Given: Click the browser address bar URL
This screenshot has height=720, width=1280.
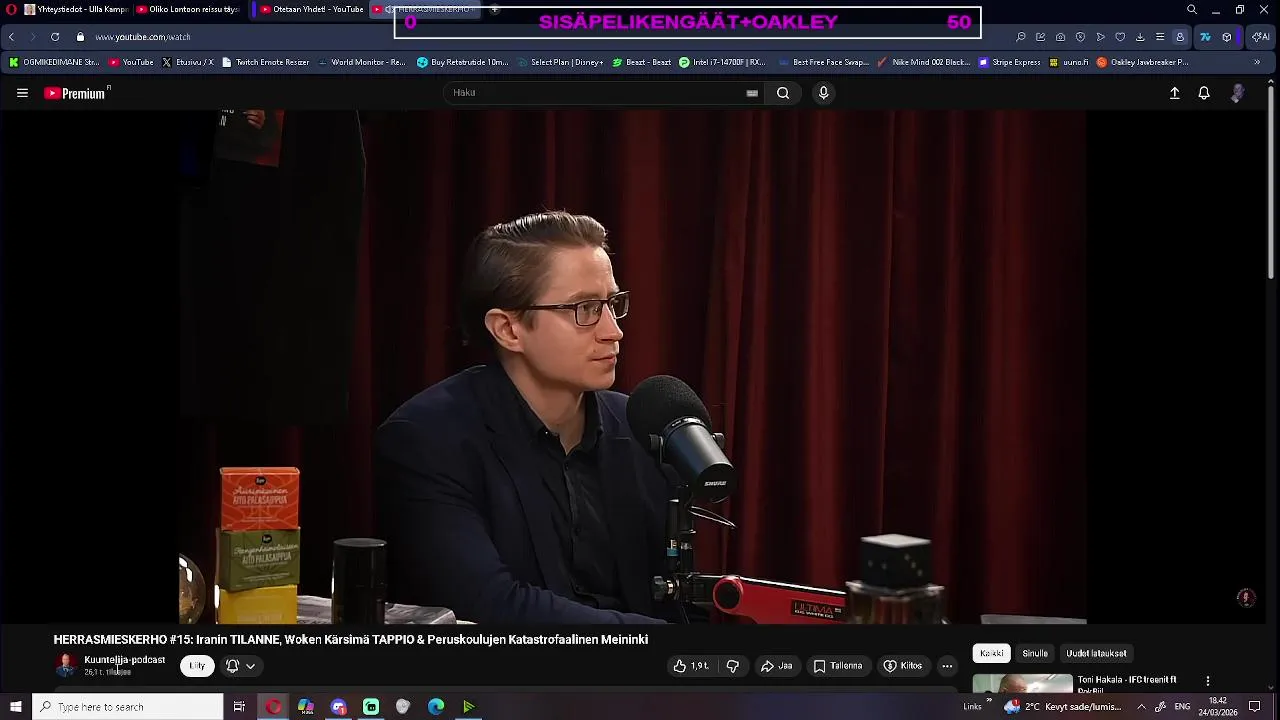Looking at the screenshot, I should 143,37.
